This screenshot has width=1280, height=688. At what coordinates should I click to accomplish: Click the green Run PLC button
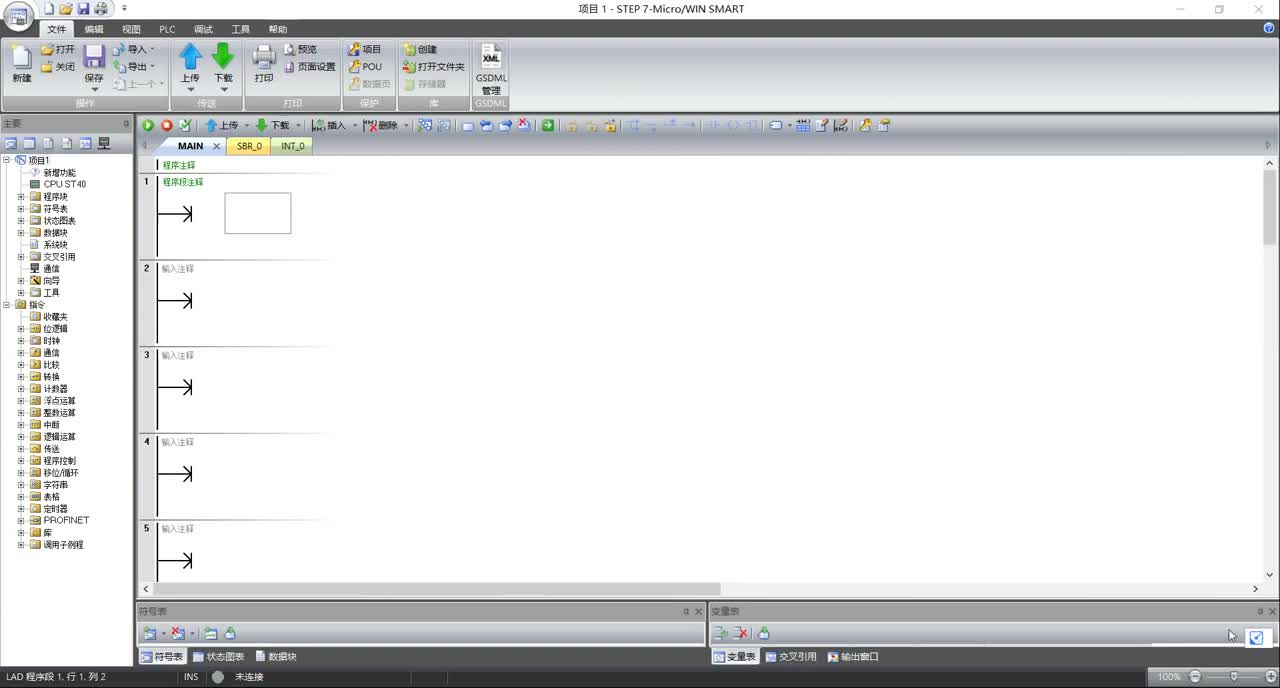pyautogui.click(x=148, y=125)
